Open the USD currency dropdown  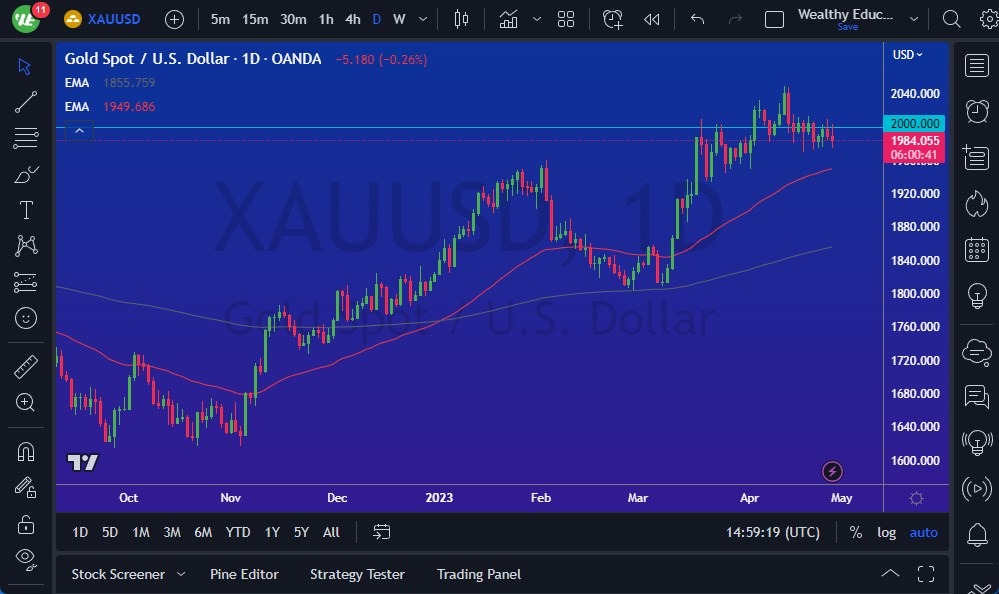click(x=907, y=55)
